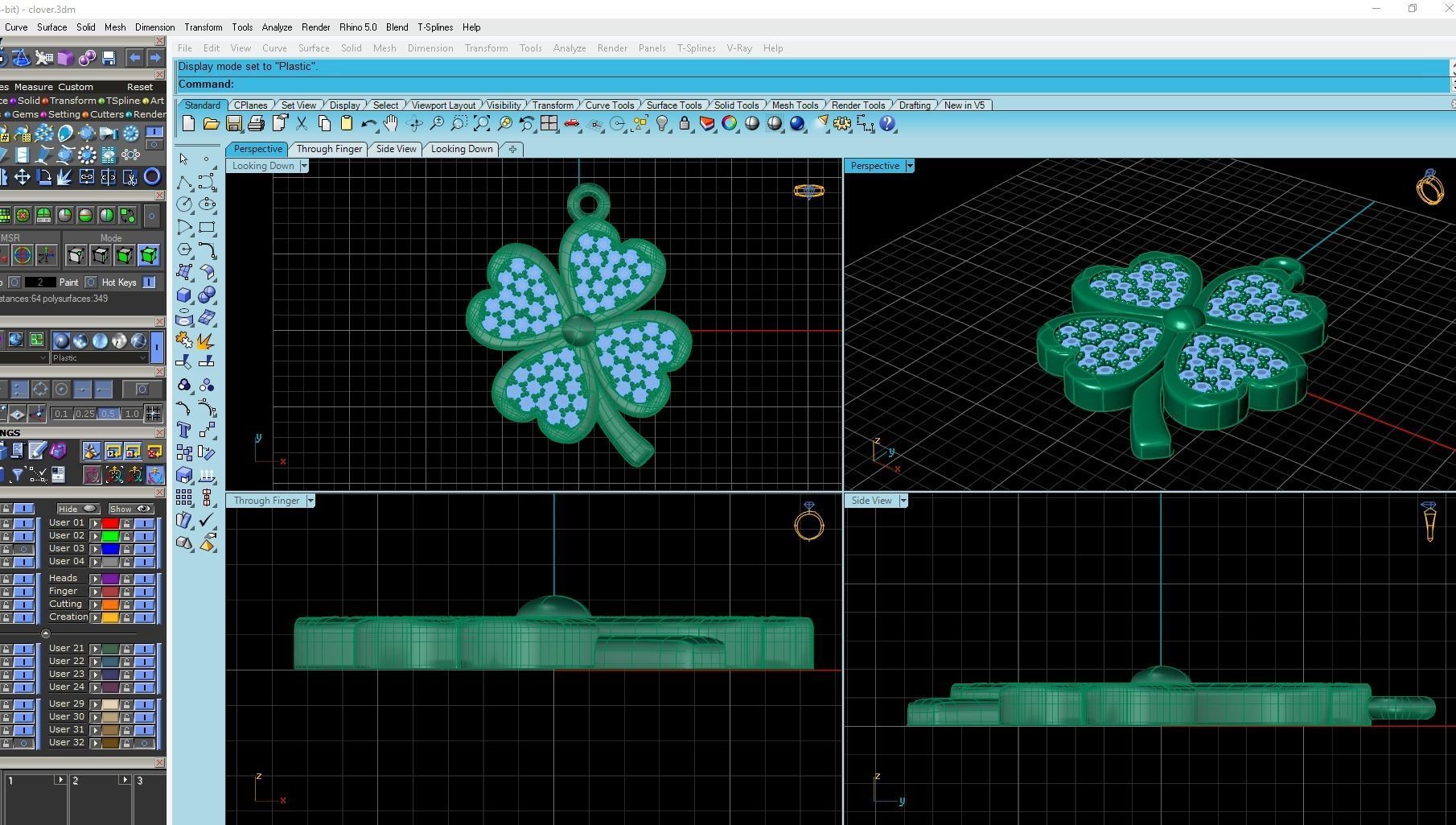Click the blue render sphere icon
The height and width of the screenshot is (825, 1456).
click(797, 124)
